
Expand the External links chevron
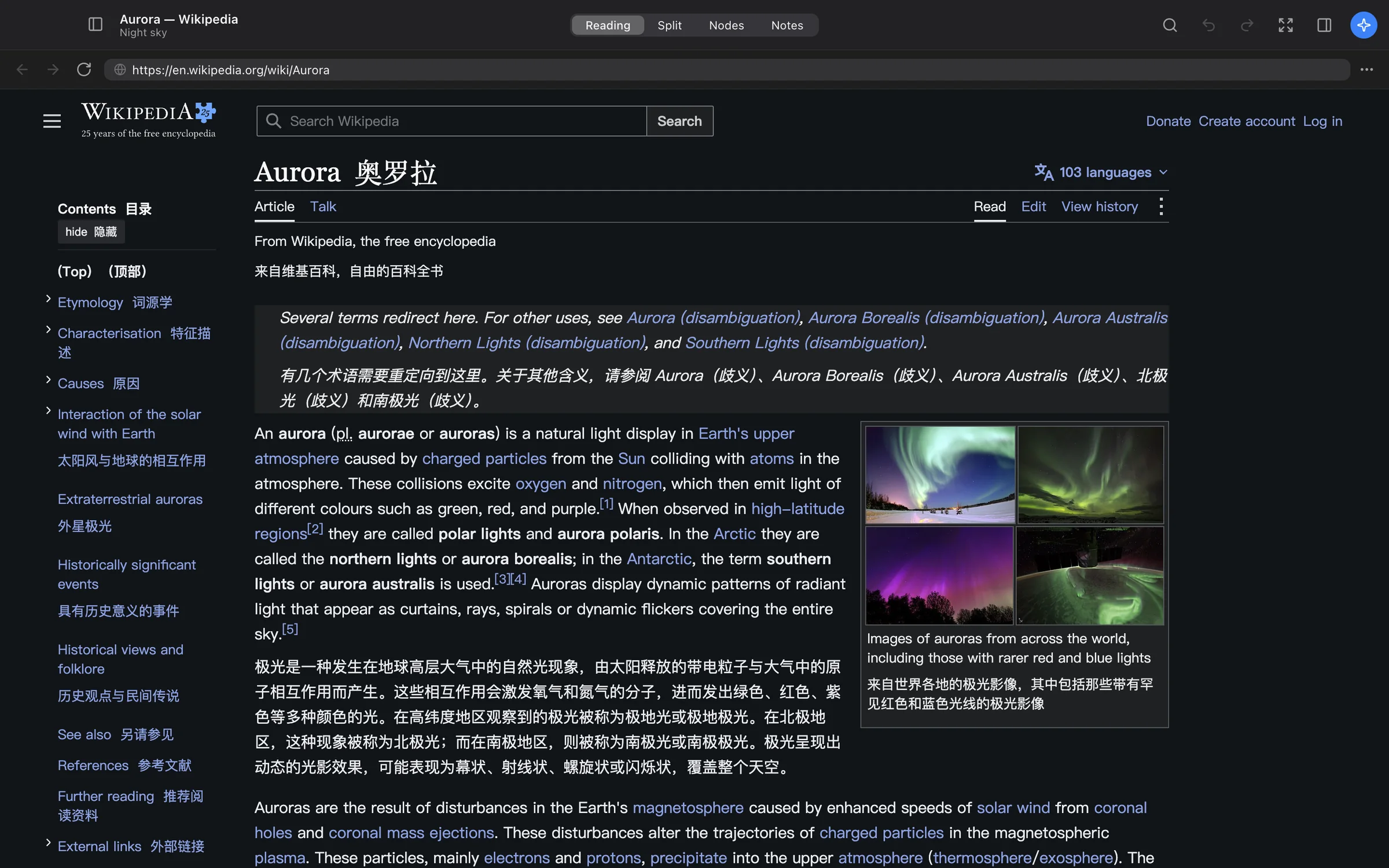tap(48, 843)
